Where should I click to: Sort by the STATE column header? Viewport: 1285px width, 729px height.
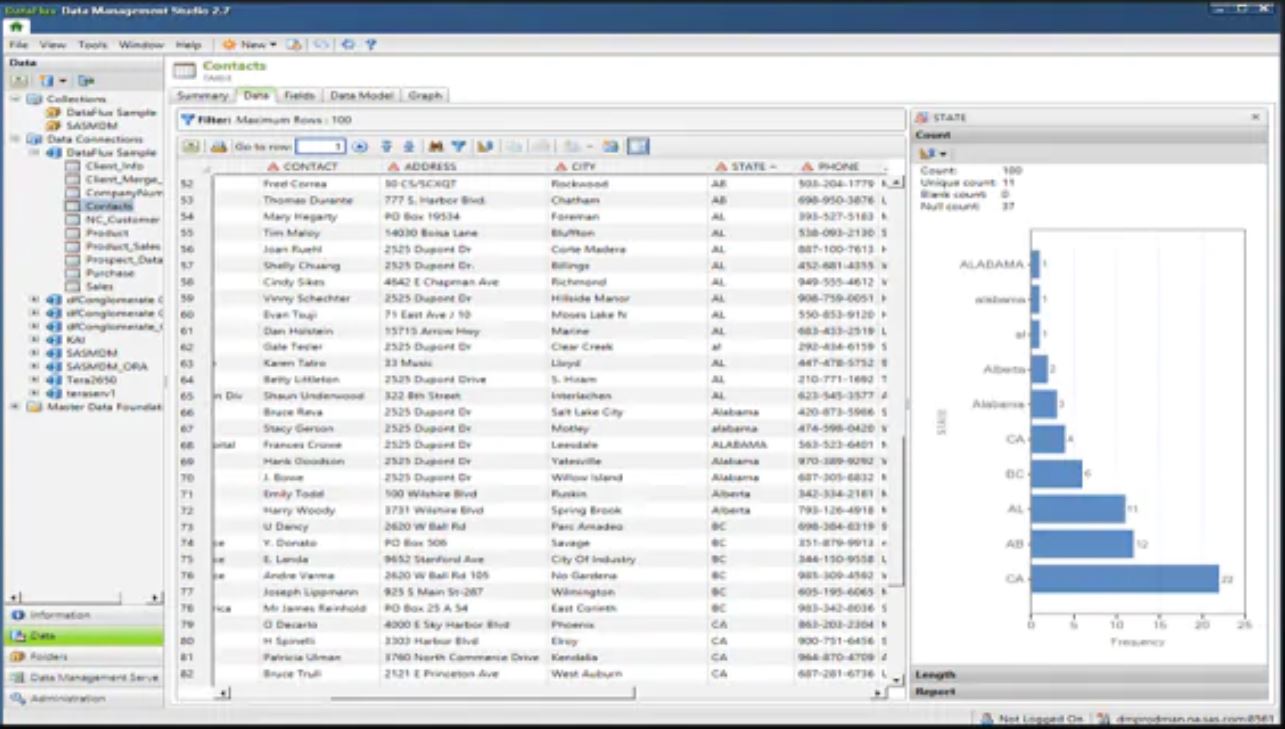point(747,167)
